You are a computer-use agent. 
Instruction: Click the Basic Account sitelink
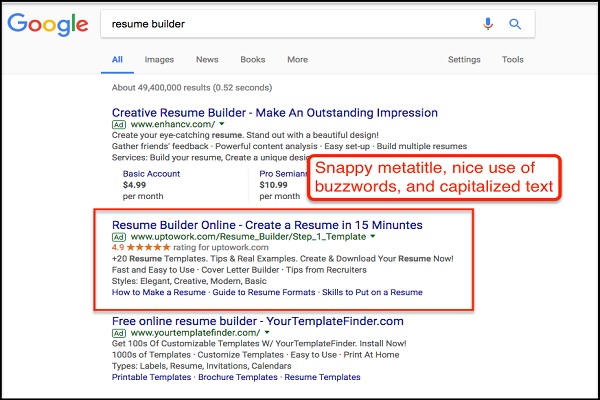point(151,174)
